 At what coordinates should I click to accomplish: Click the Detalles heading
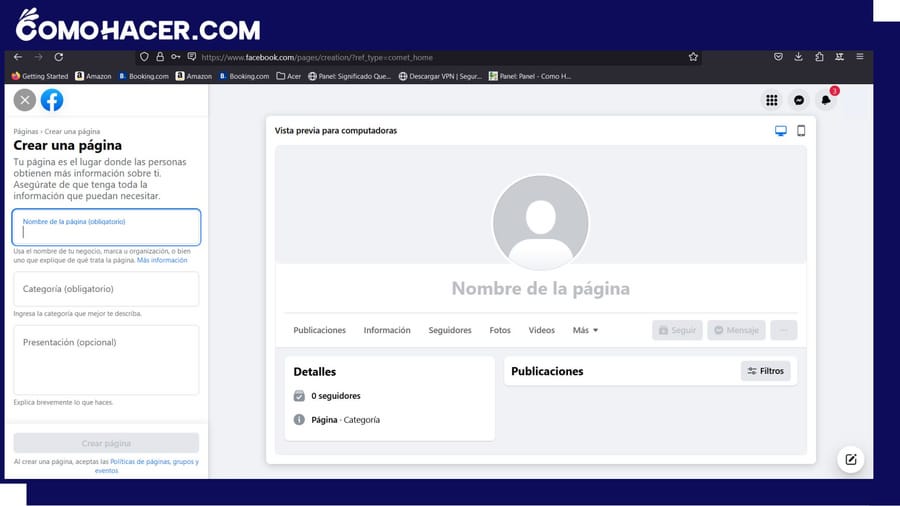[x=315, y=372]
